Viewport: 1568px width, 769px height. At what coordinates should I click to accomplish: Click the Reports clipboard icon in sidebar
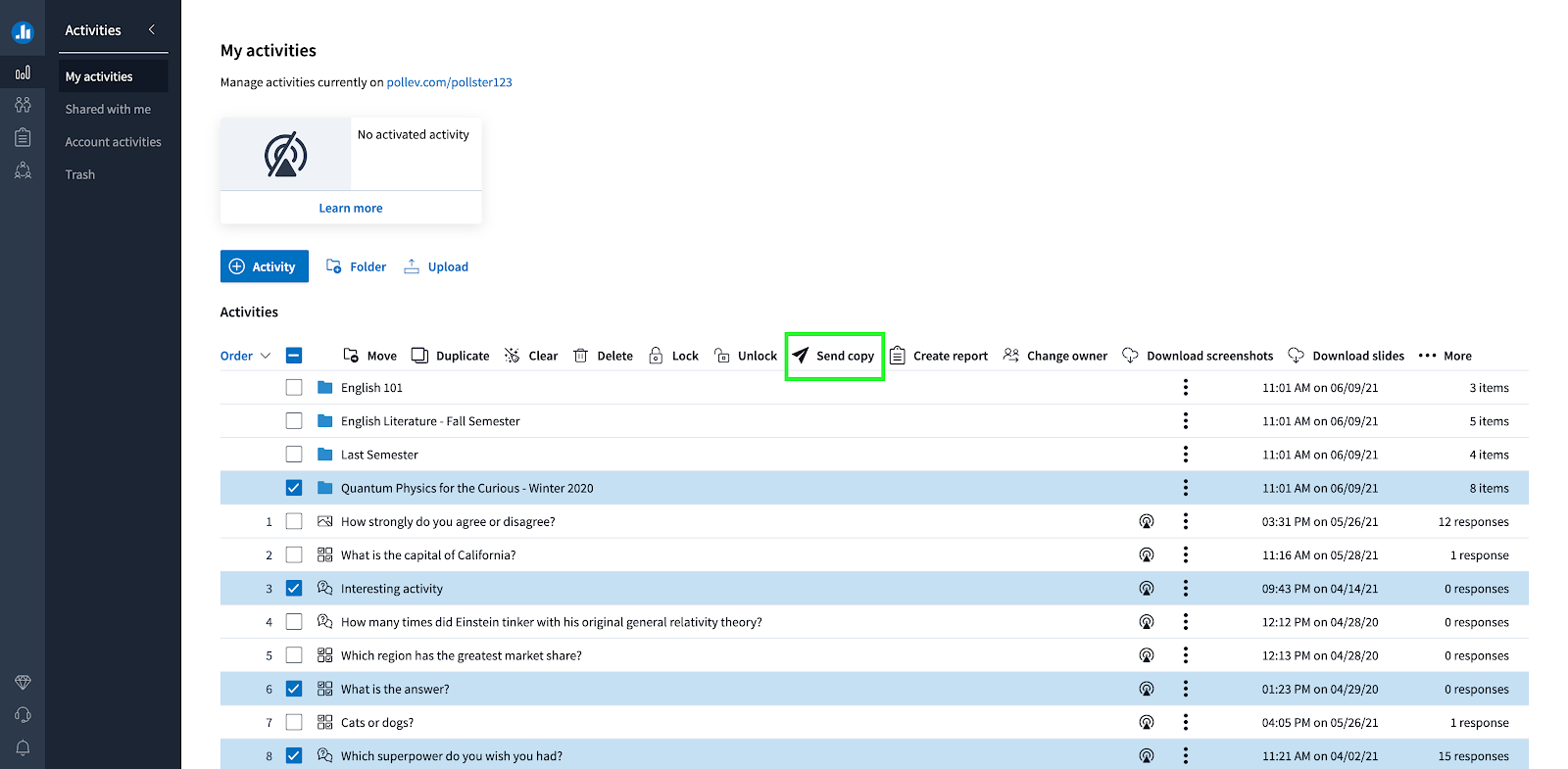tap(23, 137)
